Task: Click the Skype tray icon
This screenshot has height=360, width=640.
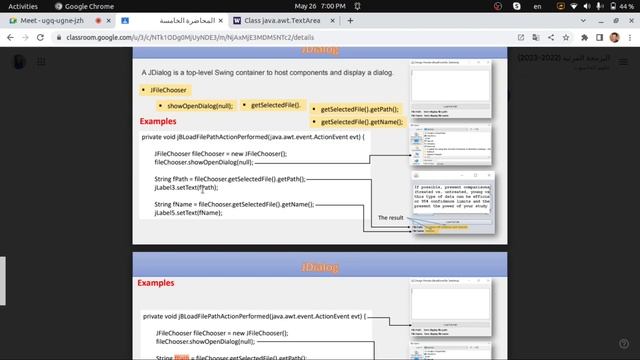Action: (x=517, y=6)
